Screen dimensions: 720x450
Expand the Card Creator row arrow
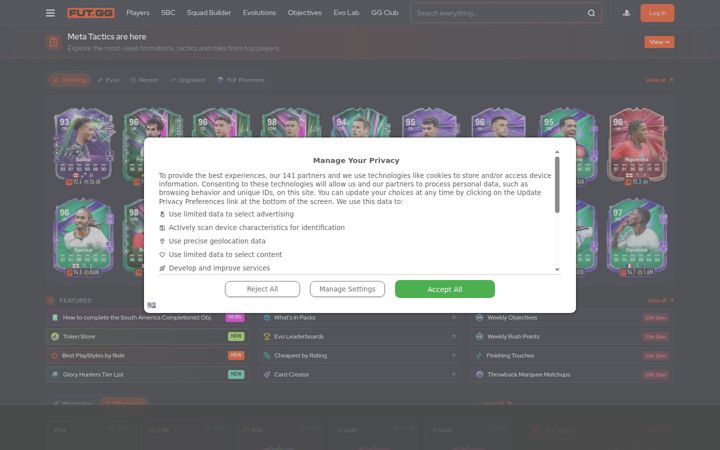(x=454, y=374)
